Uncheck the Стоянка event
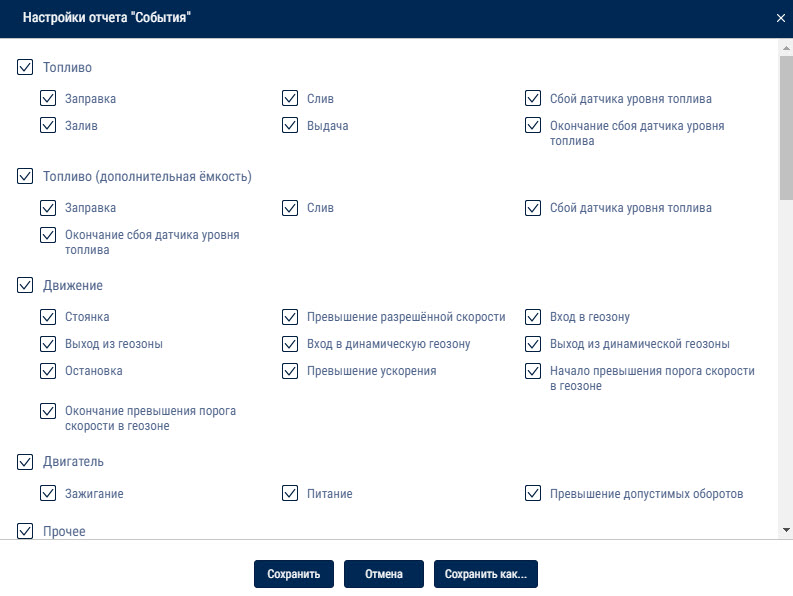 [48, 317]
